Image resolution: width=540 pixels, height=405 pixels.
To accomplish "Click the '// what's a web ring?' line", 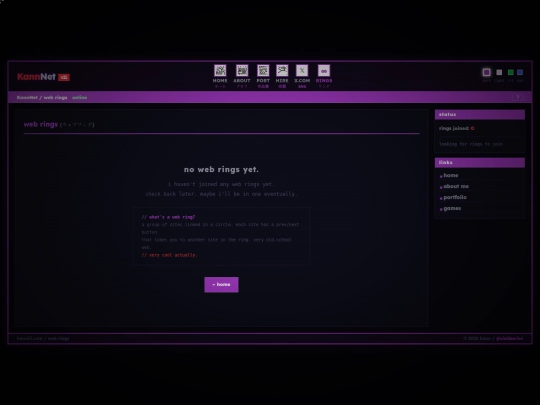I will tap(168, 217).
